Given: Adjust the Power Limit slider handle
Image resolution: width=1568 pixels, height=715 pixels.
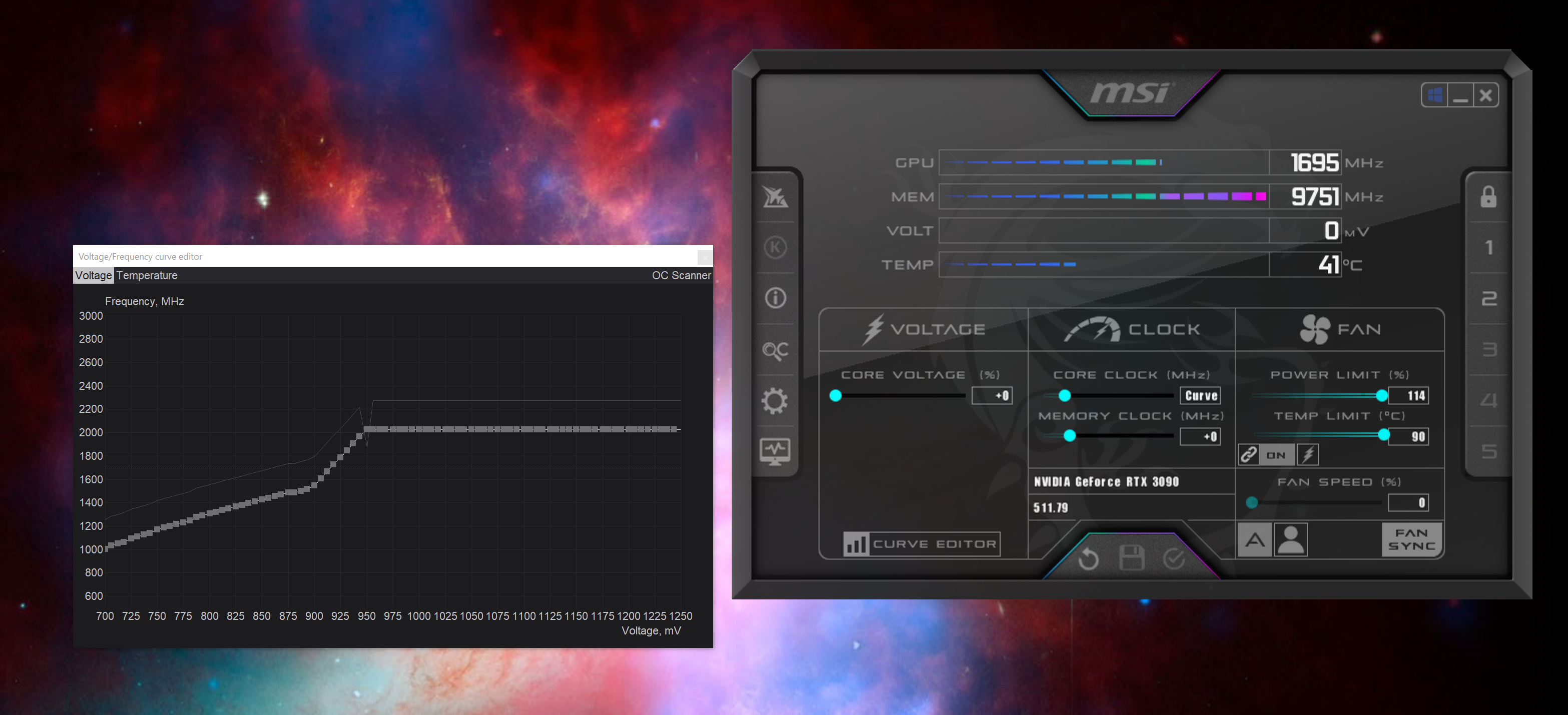Looking at the screenshot, I should (x=1382, y=396).
